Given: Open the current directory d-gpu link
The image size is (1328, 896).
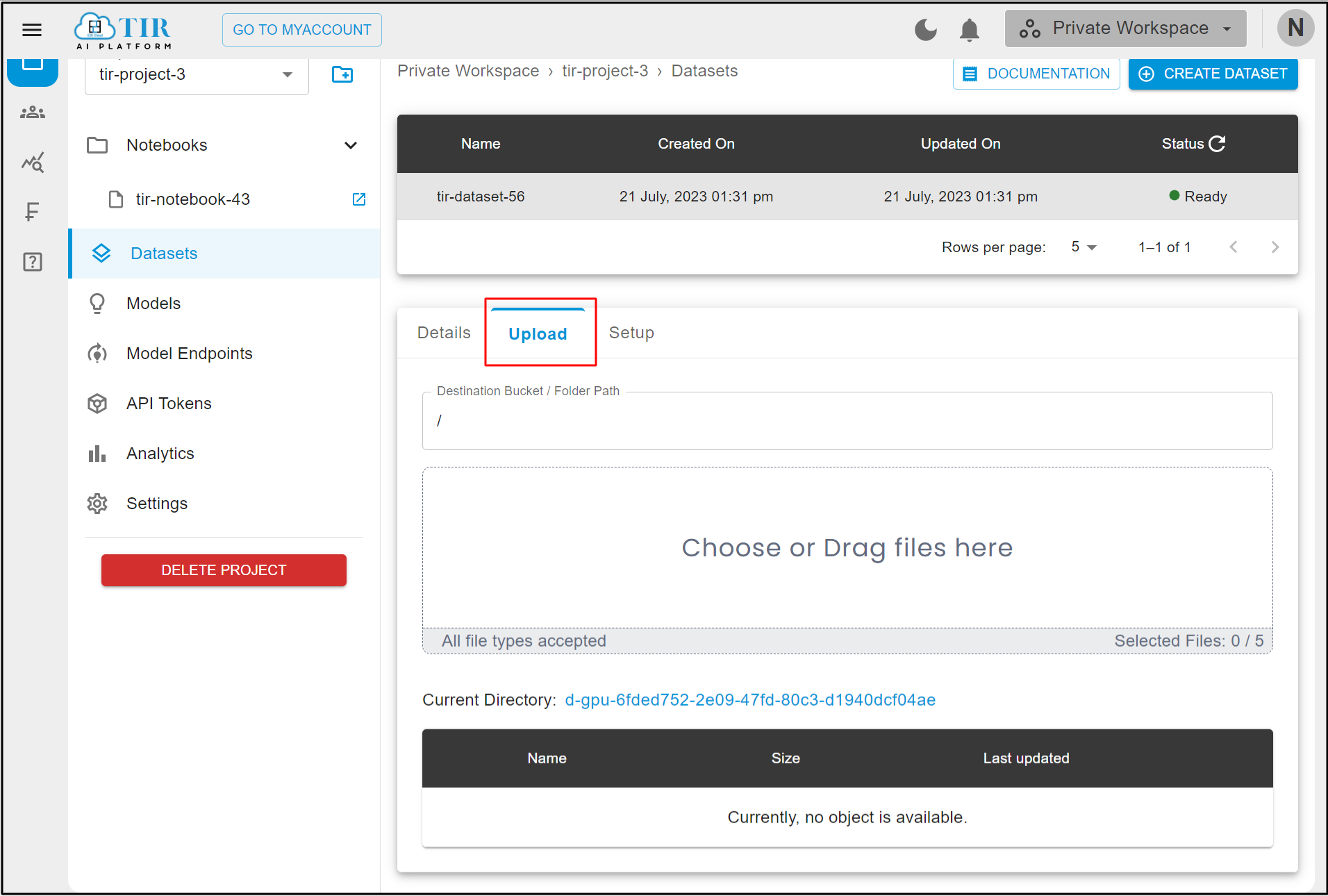Looking at the screenshot, I should pos(750,700).
